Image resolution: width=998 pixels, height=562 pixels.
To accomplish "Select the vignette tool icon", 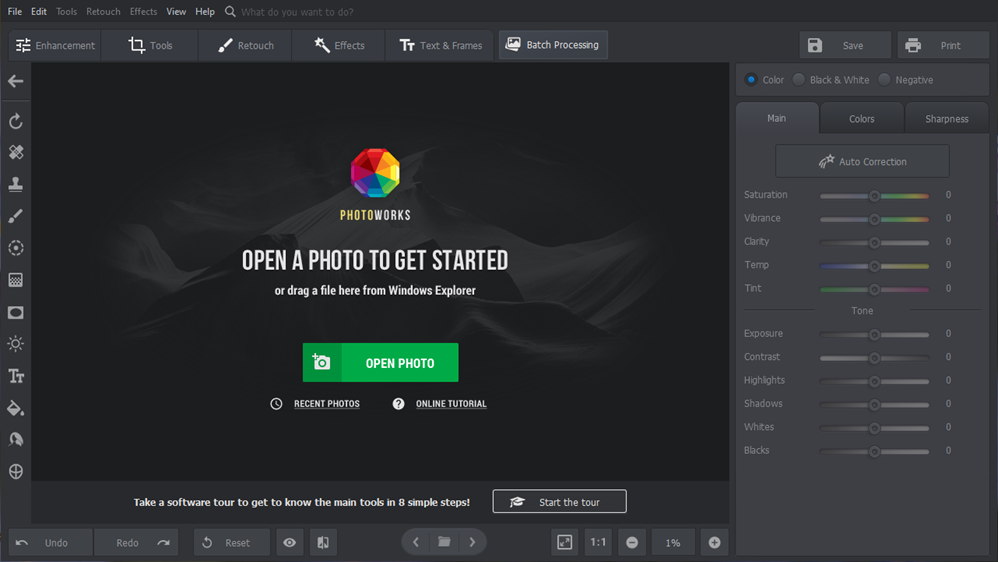I will click(16, 313).
